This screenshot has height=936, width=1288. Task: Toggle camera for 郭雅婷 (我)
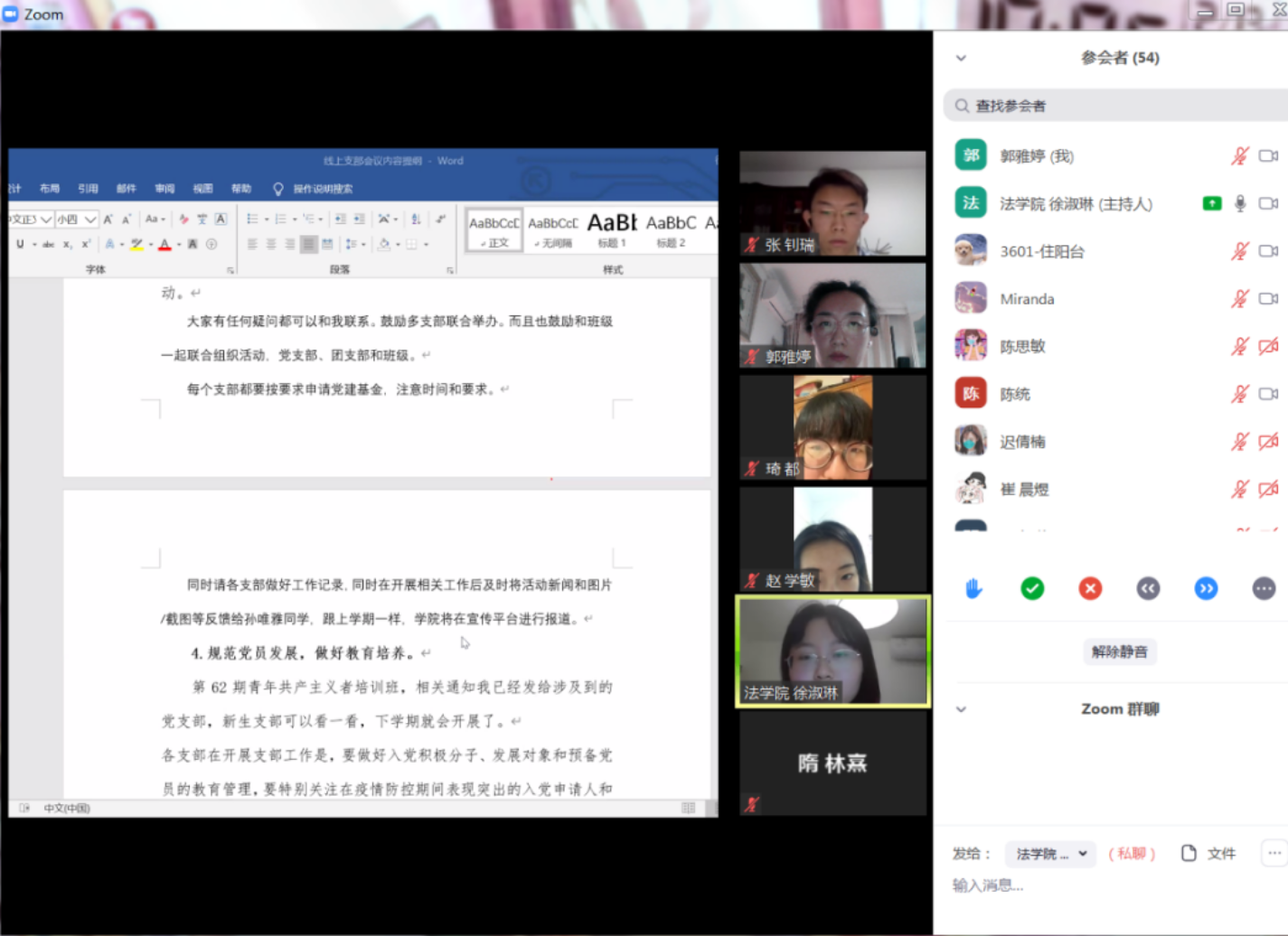[x=1268, y=156]
